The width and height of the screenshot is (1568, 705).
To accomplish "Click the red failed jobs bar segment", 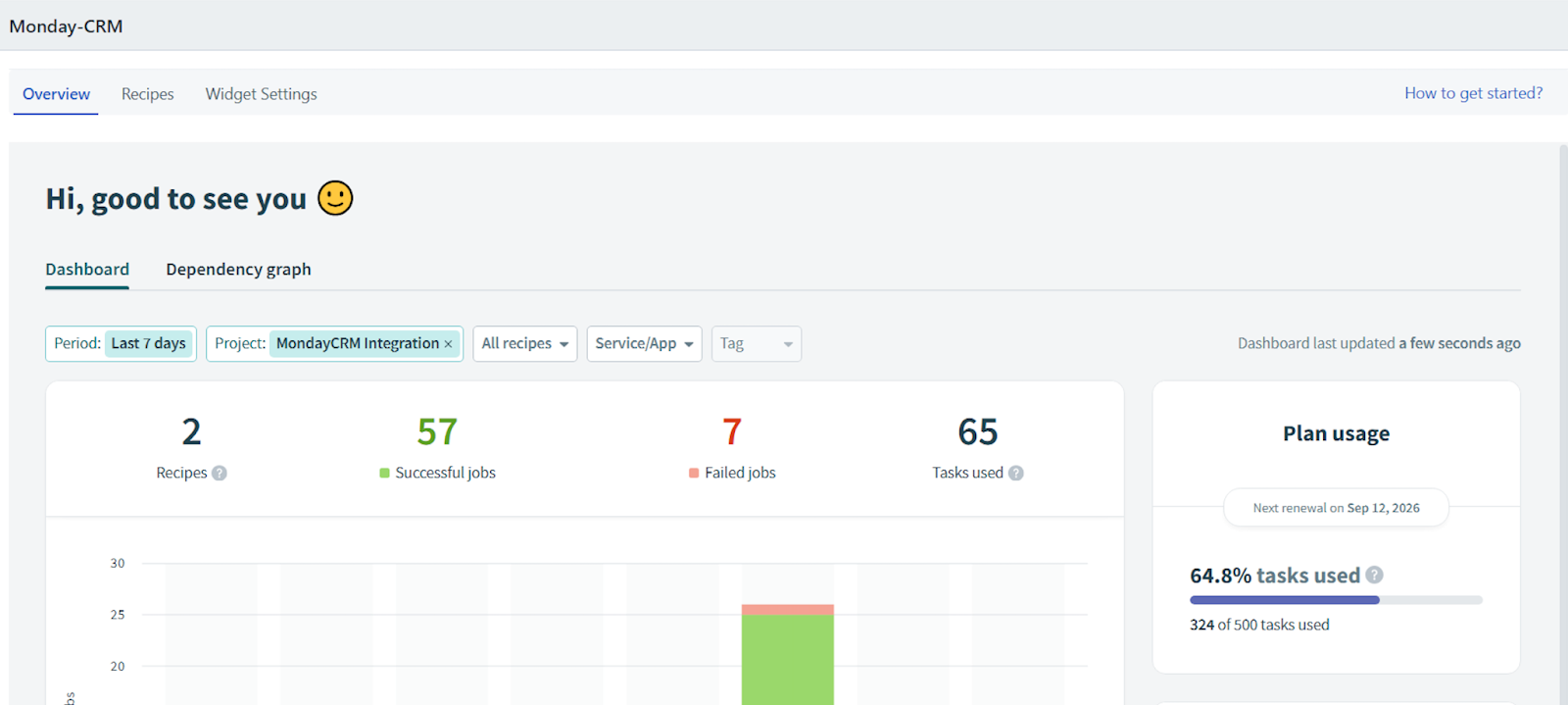I will (x=788, y=610).
